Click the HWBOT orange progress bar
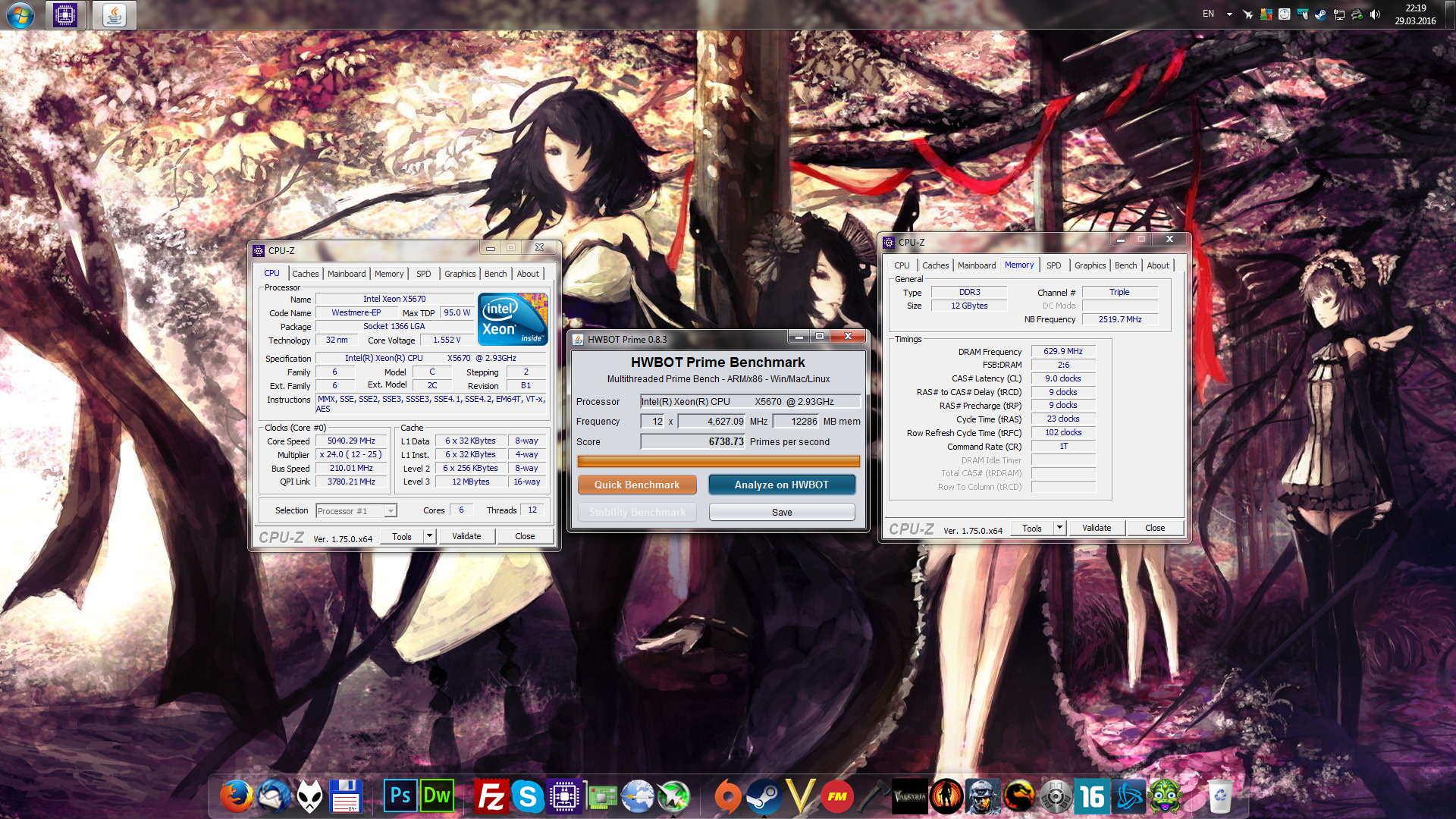This screenshot has width=1456, height=819. 718,461
